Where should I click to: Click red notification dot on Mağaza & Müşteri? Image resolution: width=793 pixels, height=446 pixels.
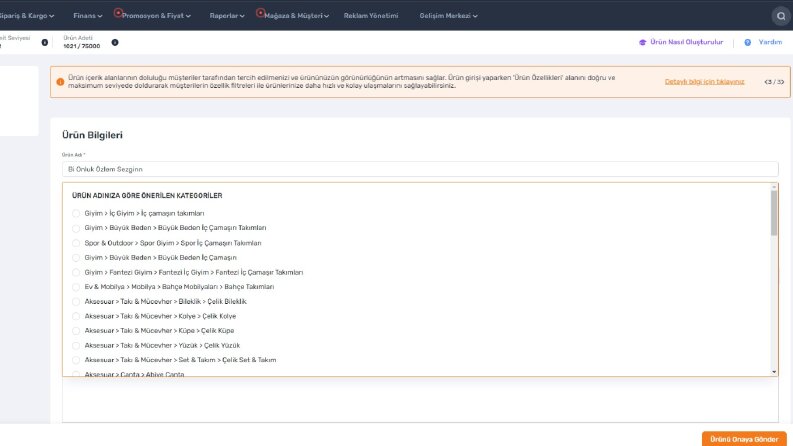pyautogui.click(x=260, y=12)
